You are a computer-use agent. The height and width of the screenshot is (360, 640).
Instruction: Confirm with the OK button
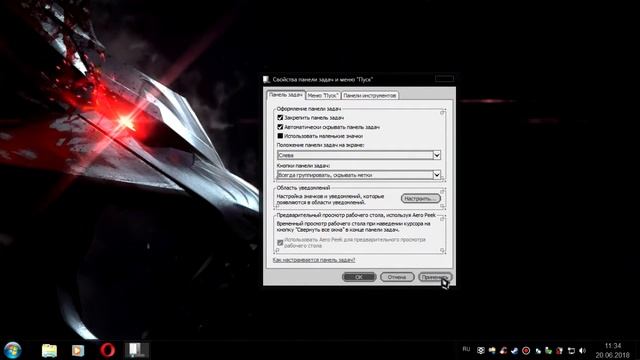point(359,277)
